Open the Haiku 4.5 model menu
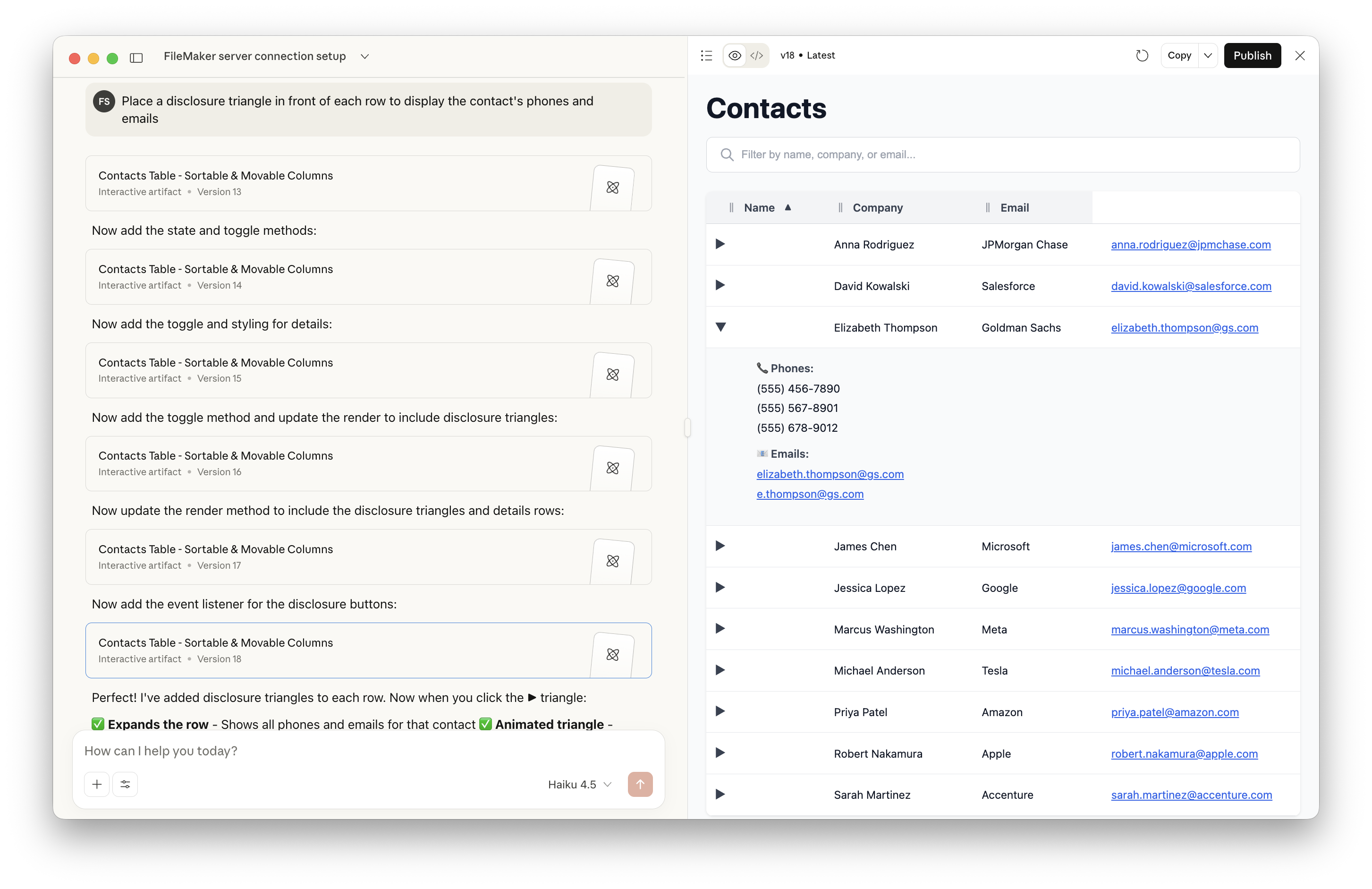This screenshot has width=1372, height=889. 579,785
